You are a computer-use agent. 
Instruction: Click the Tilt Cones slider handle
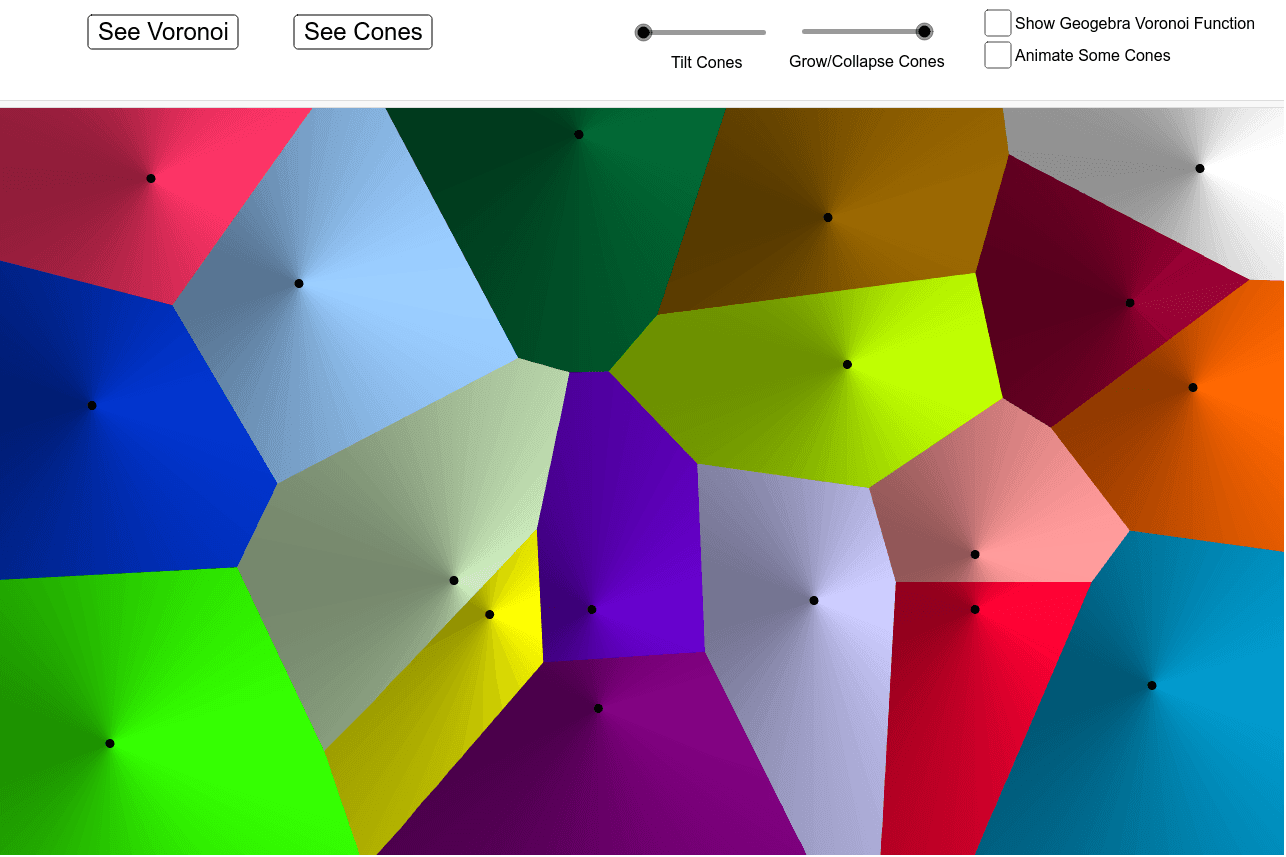[x=644, y=32]
